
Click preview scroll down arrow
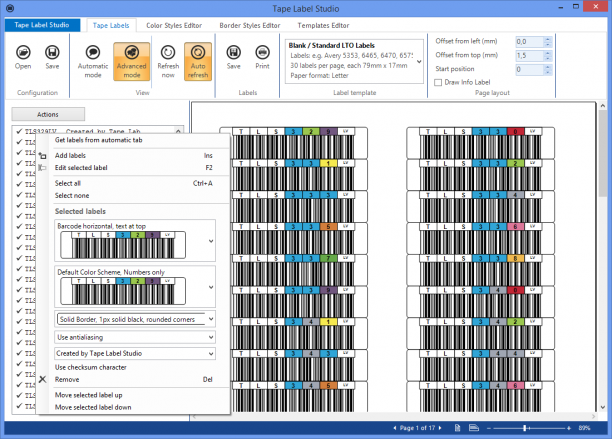pos(603,407)
